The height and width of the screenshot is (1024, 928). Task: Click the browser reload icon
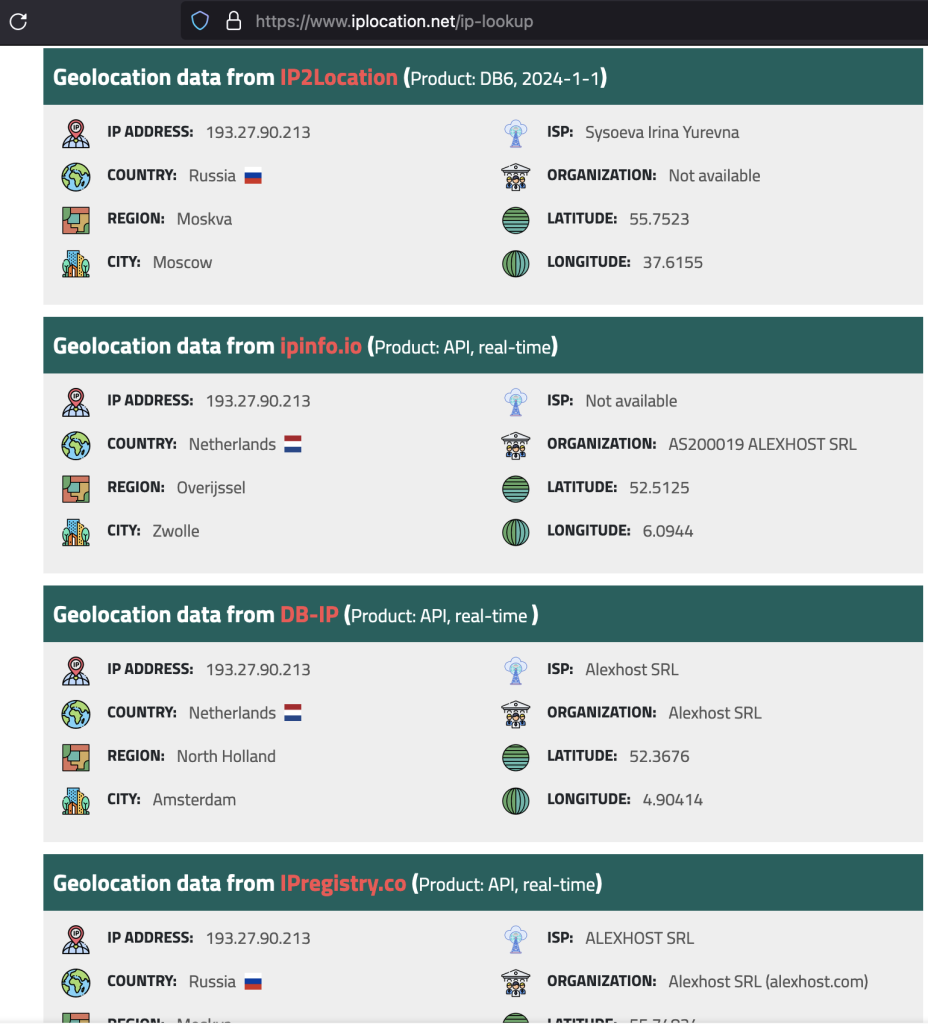point(18,20)
